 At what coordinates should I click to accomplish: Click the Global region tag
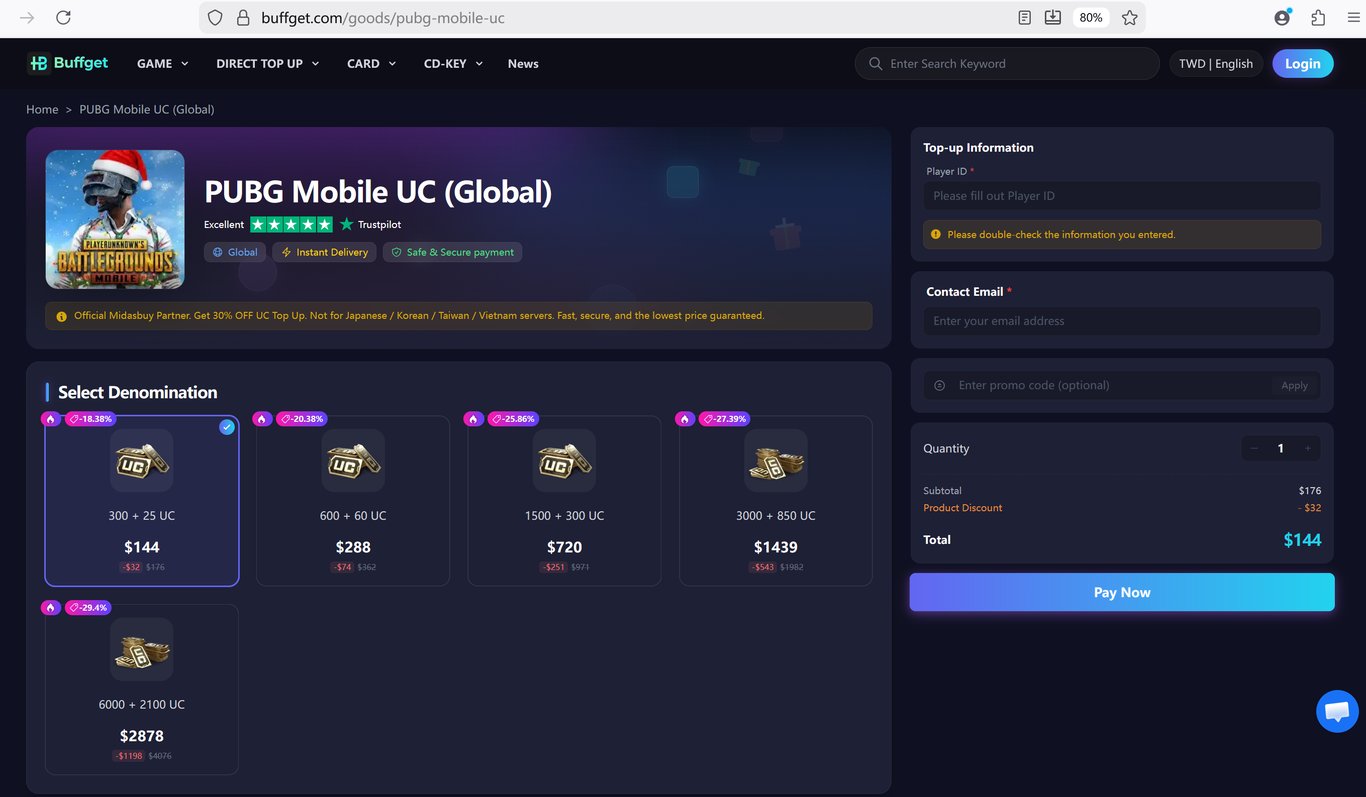click(235, 252)
